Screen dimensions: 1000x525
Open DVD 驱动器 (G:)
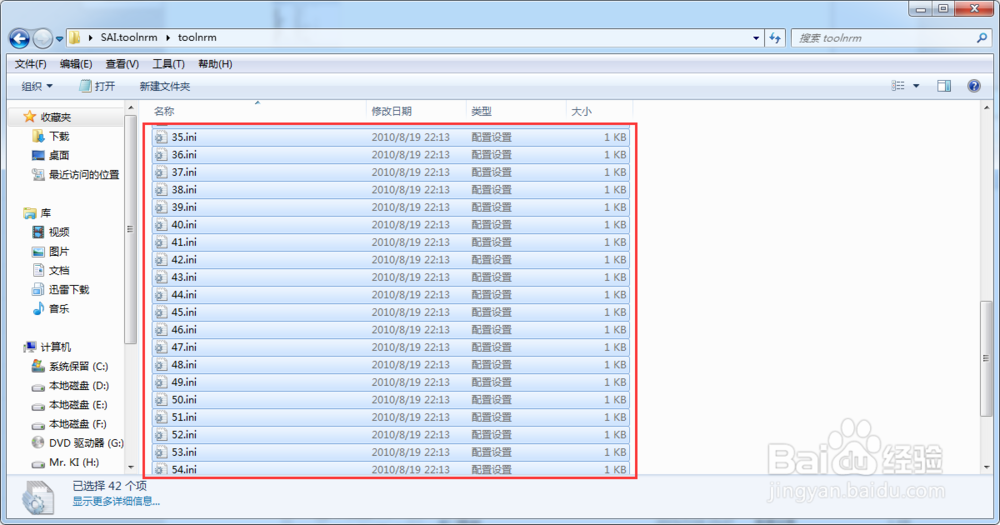coord(86,443)
